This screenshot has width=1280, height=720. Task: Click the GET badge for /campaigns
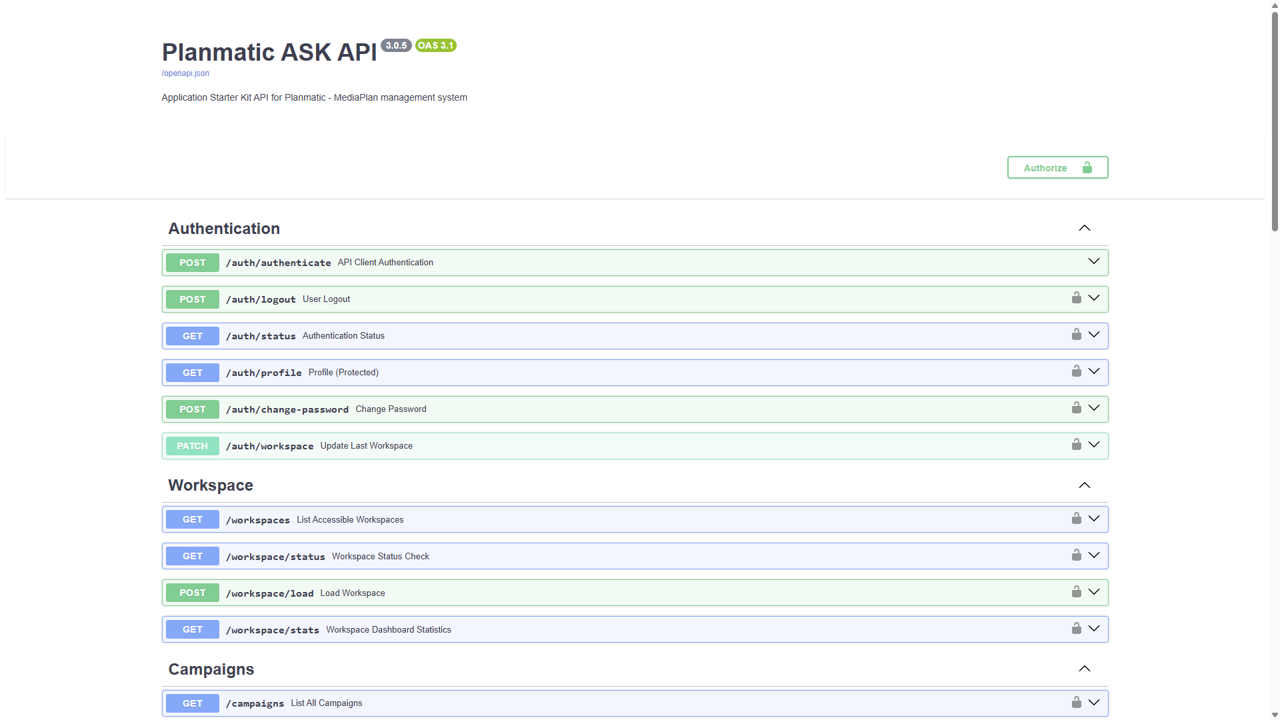point(192,703)
